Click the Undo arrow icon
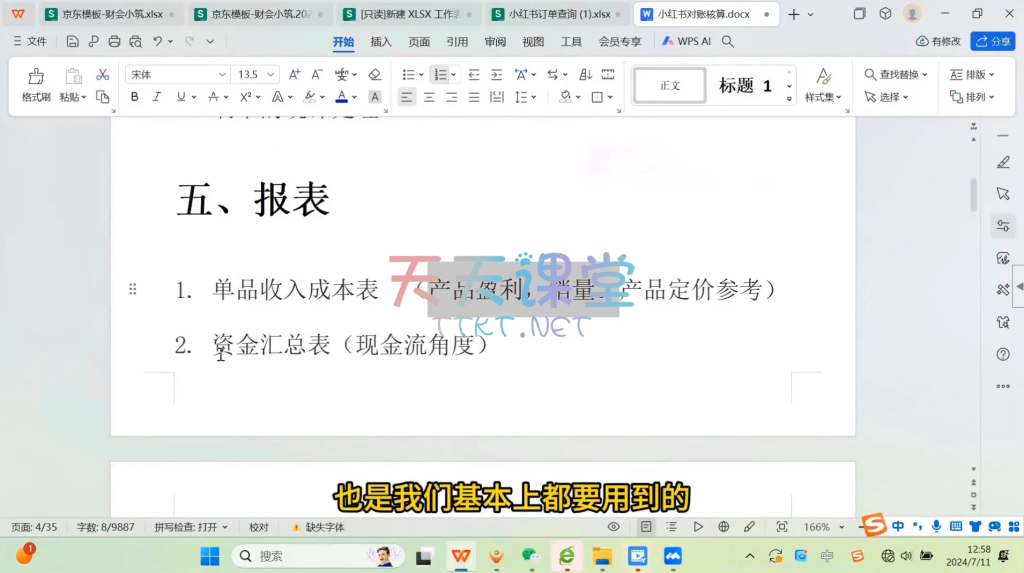 [x=158, y=42]
